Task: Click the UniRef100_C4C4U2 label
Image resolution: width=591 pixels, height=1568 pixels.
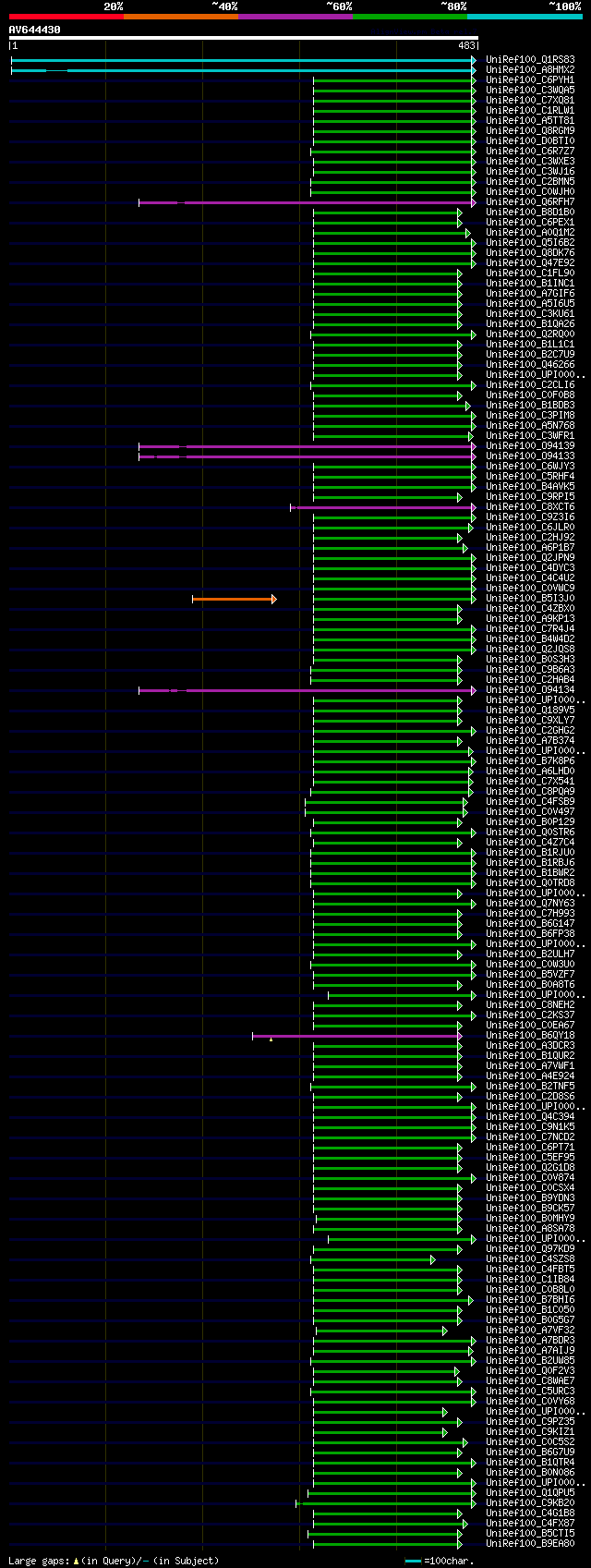Action: pos(530,578)
